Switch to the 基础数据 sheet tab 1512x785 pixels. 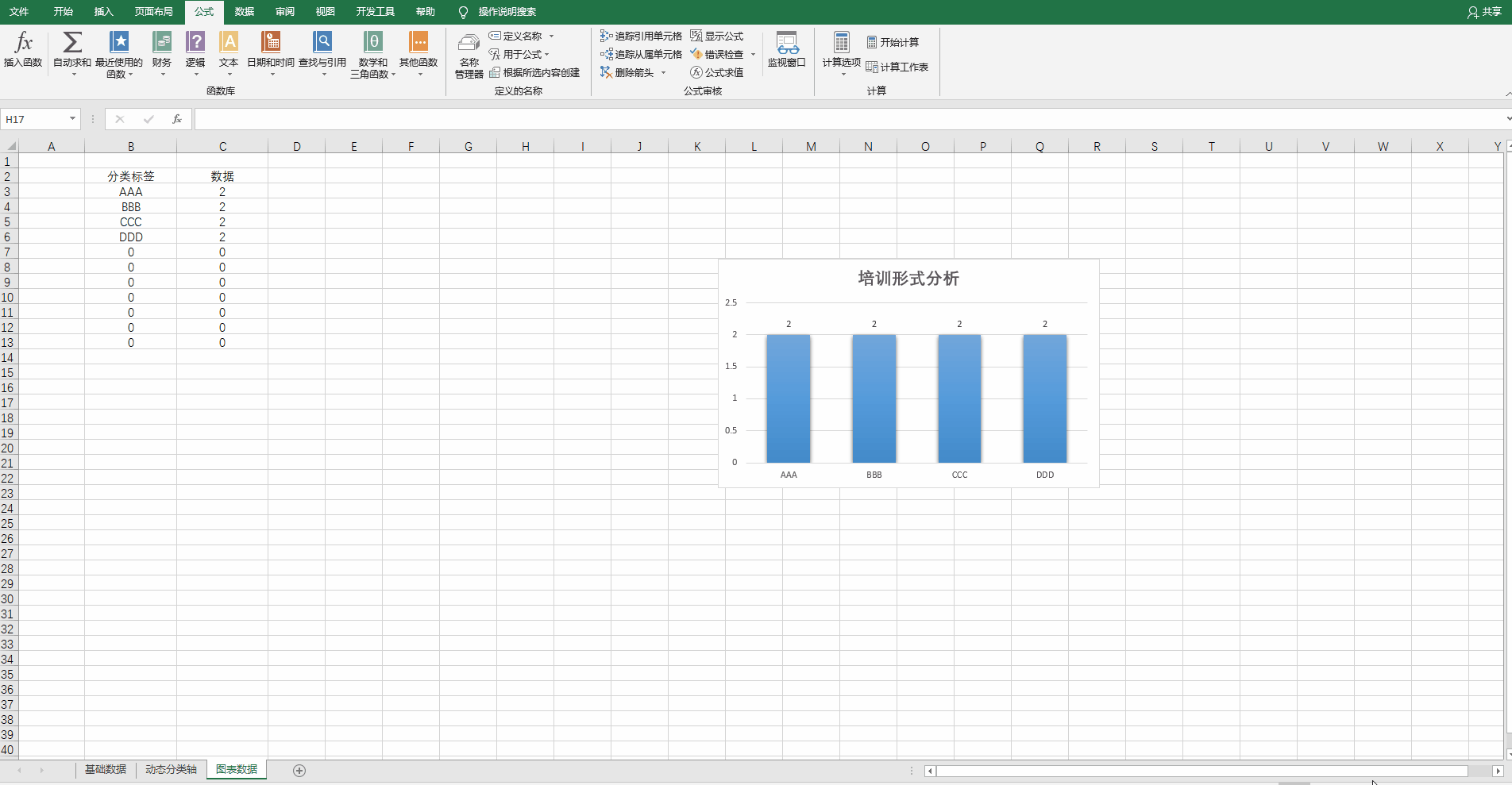tap(106, 770)
